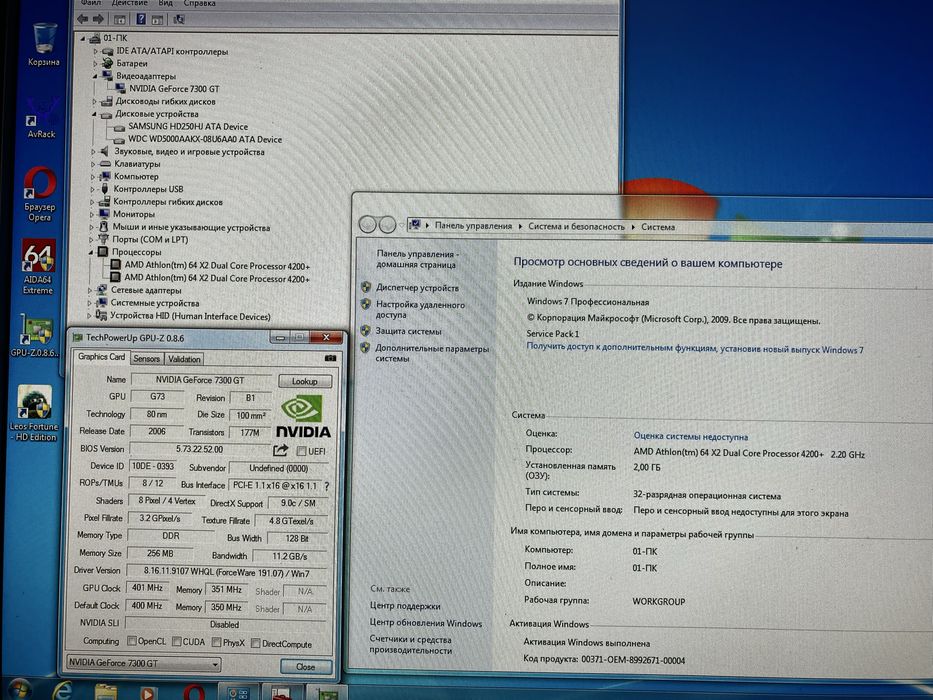Click the NVIDIA logo in GPU-Z
Screen dimensions: 933x700
pos(303,416)
